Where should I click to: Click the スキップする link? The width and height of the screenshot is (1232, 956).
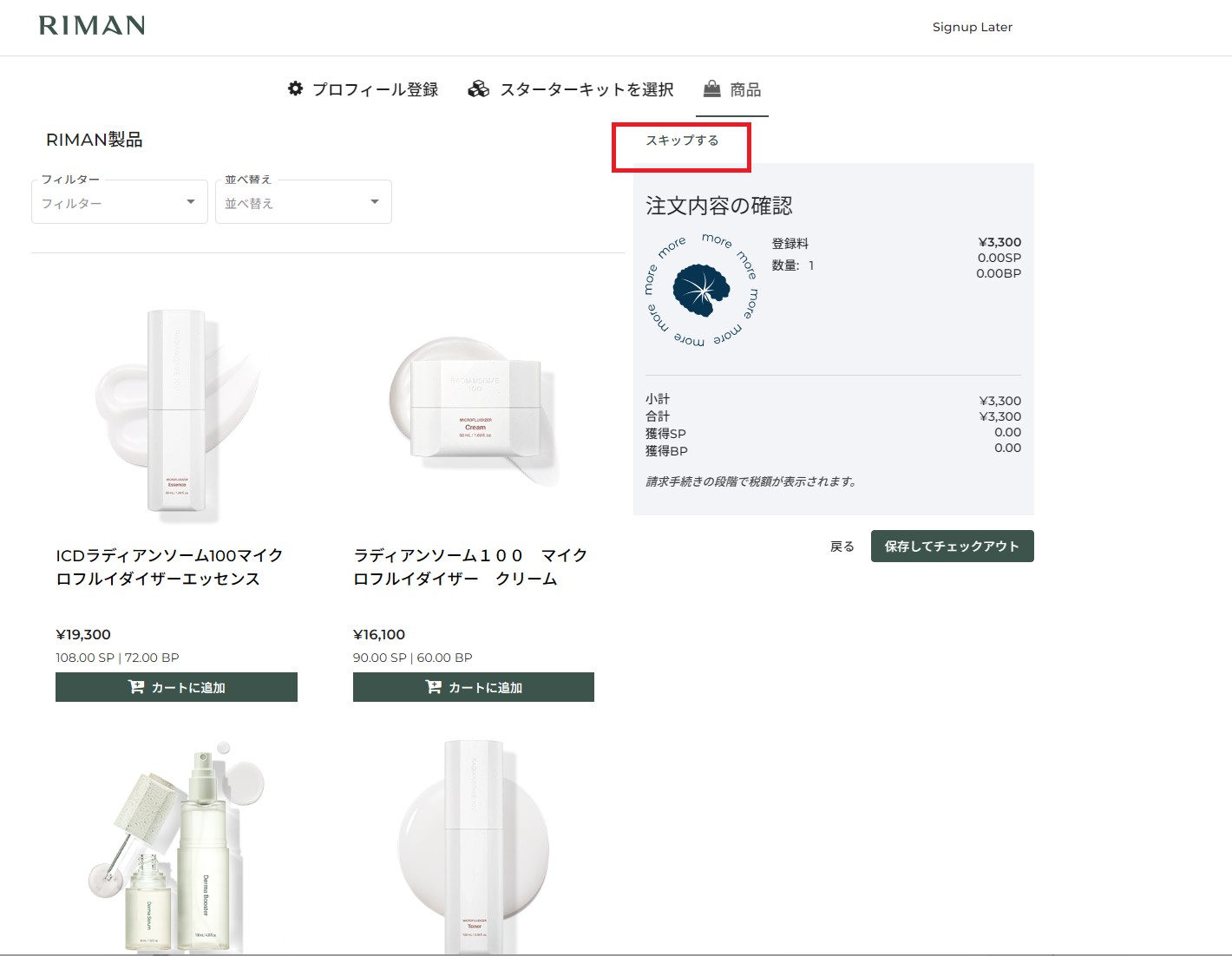pos(682,140)
